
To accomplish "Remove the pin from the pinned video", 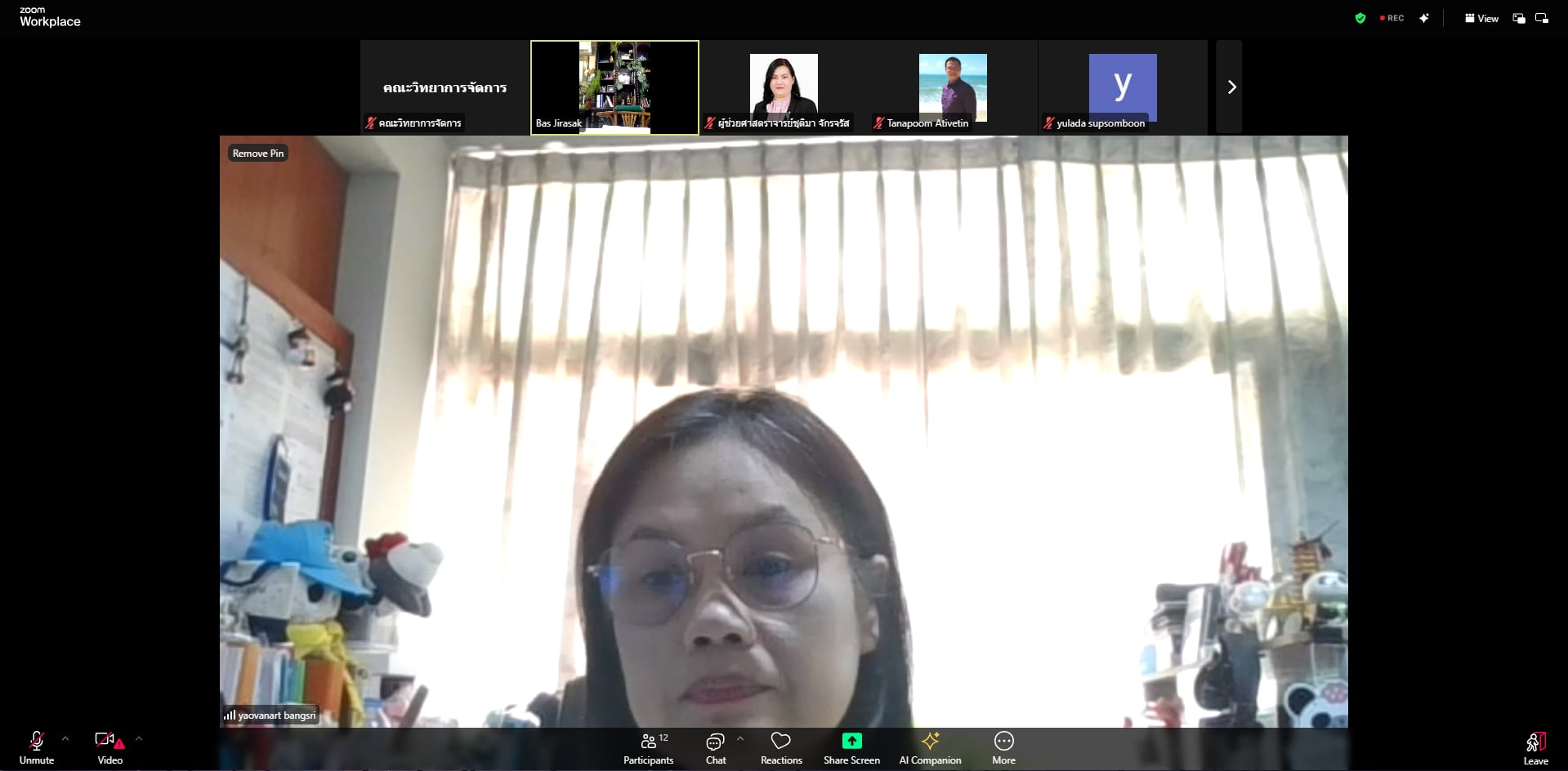I will point(258,154).
